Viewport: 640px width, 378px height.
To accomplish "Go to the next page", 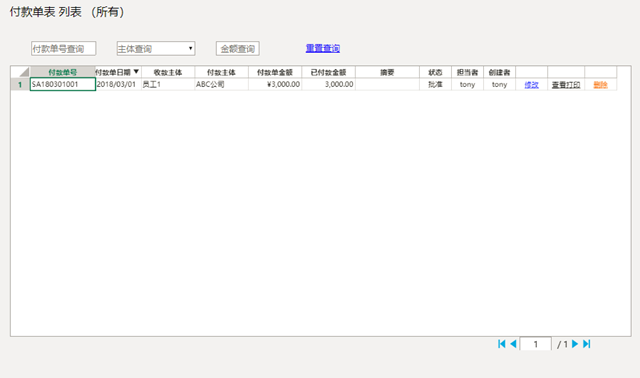I will pos(575,344).
